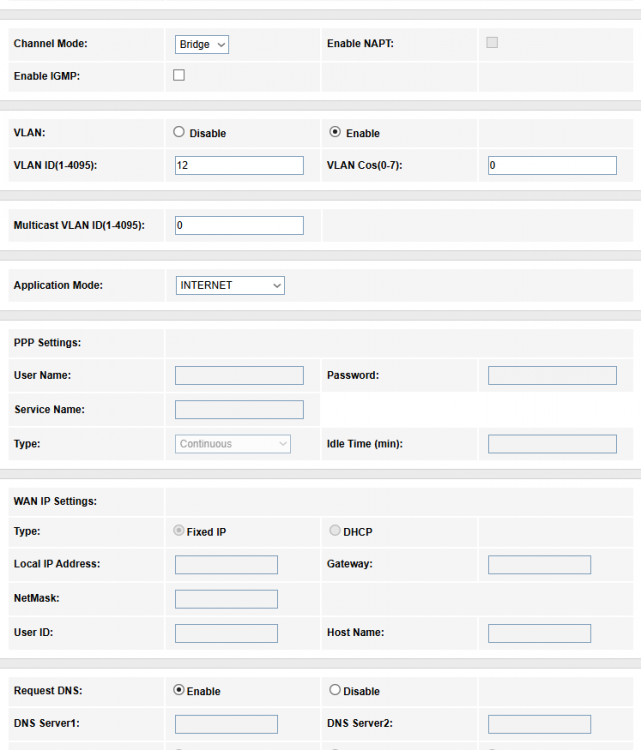This screenshot has height=750, width=641.
Task: Select the DHCP radio button
Action: [335, 531]
